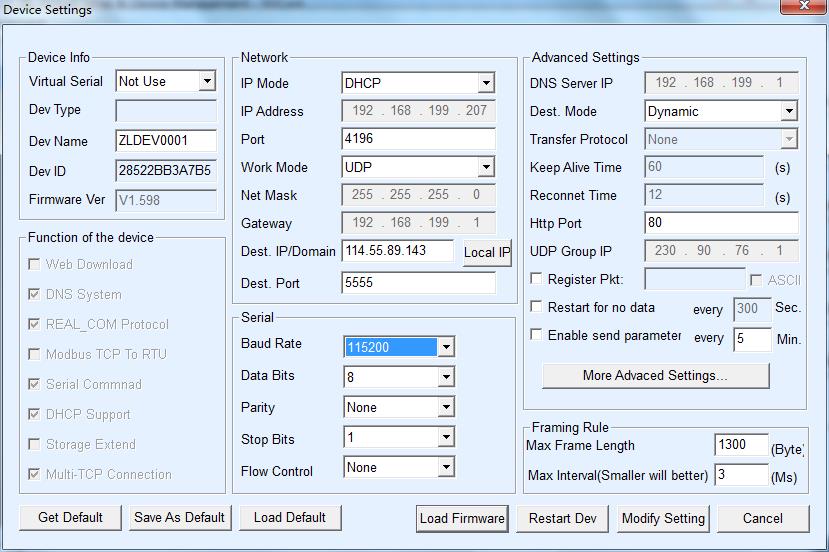Click inside the Dev Name field

pyautogui.click(x=166, y=141)
